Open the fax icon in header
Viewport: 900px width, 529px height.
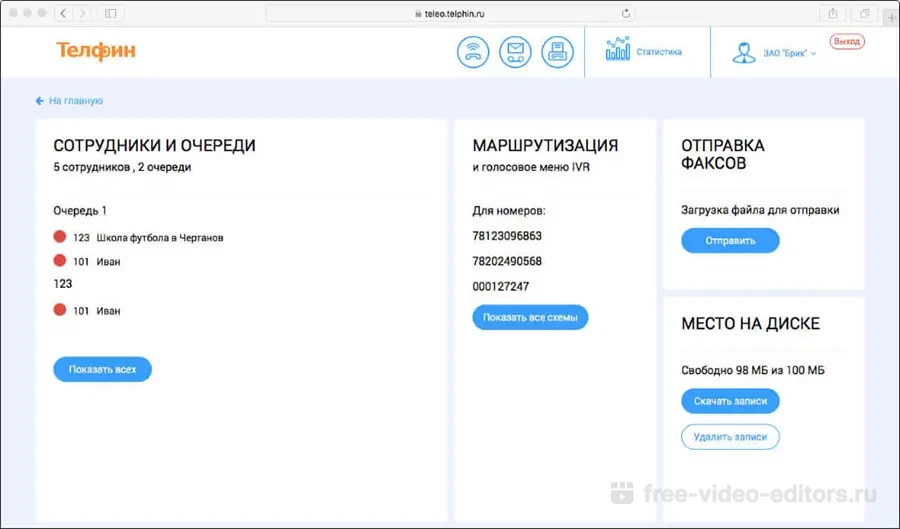(x=557, y=52)
